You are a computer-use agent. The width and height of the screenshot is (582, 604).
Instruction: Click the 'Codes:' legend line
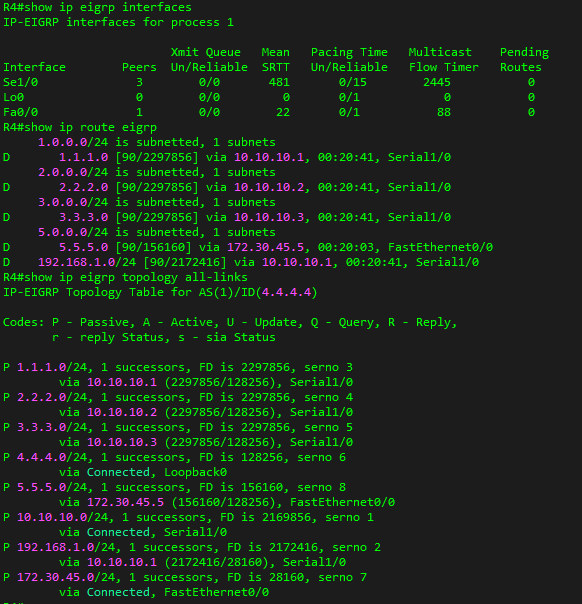(230, 322)
